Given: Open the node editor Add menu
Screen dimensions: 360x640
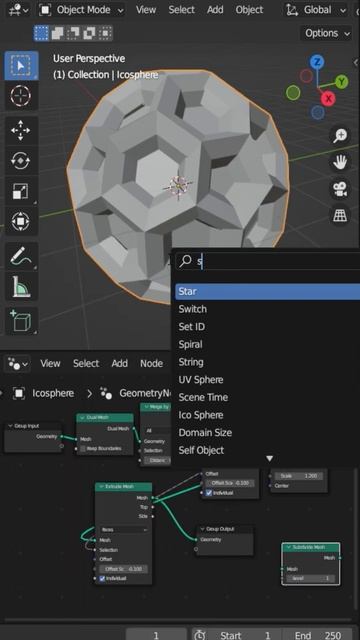Looking at the screenshot, I should coord(120,363).
